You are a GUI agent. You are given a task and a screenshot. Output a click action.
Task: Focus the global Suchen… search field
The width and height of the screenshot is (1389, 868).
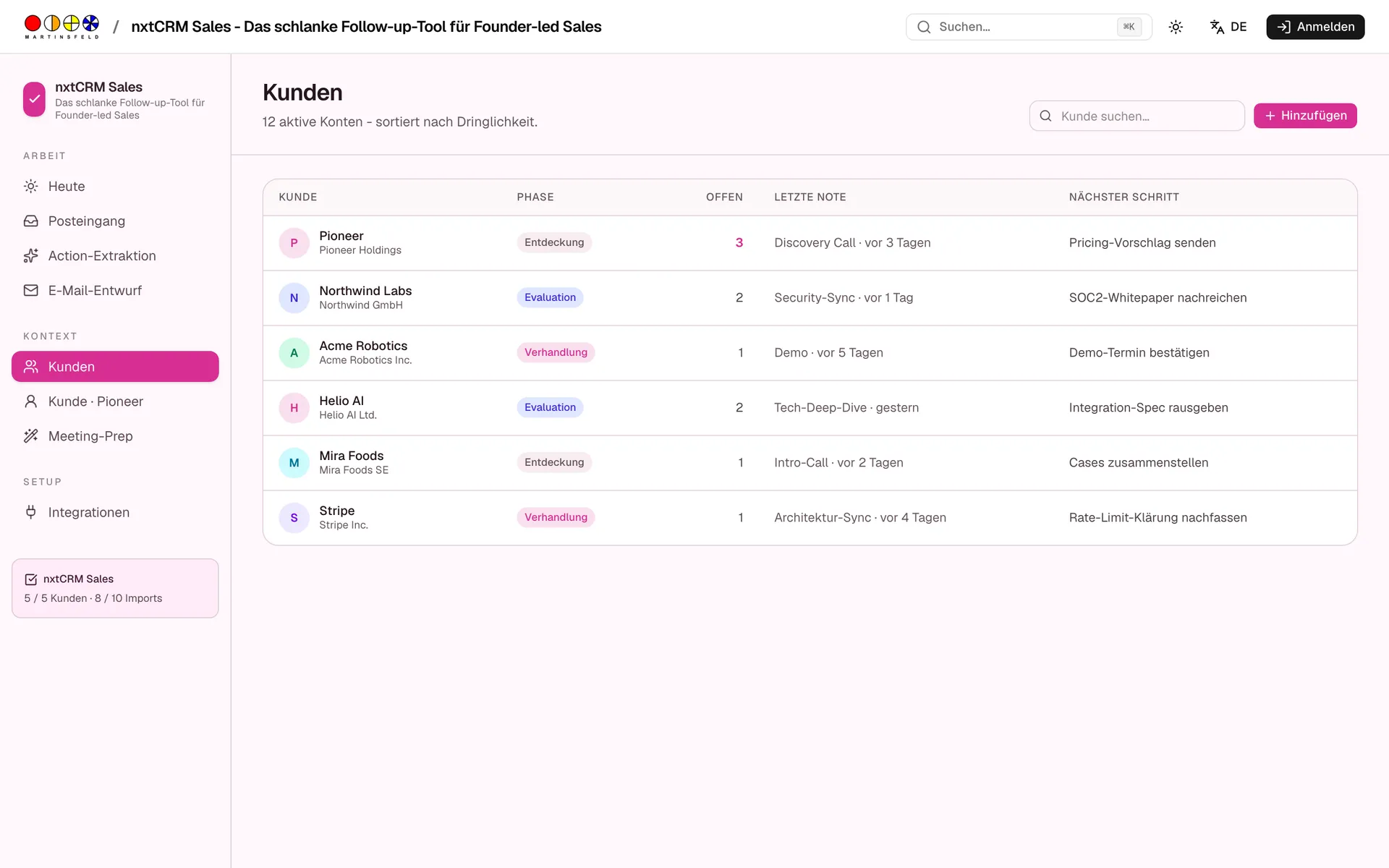[x=1029, y=27]
